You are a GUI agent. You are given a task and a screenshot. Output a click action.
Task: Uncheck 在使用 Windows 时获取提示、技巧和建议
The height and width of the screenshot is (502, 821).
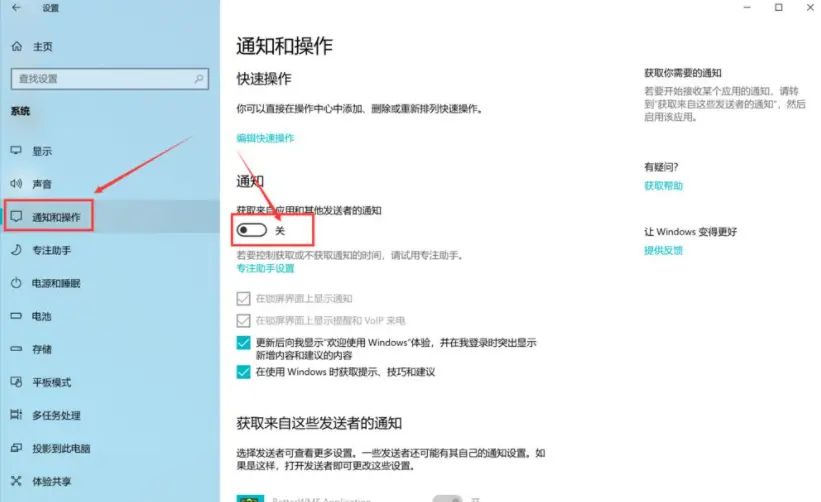243,372
